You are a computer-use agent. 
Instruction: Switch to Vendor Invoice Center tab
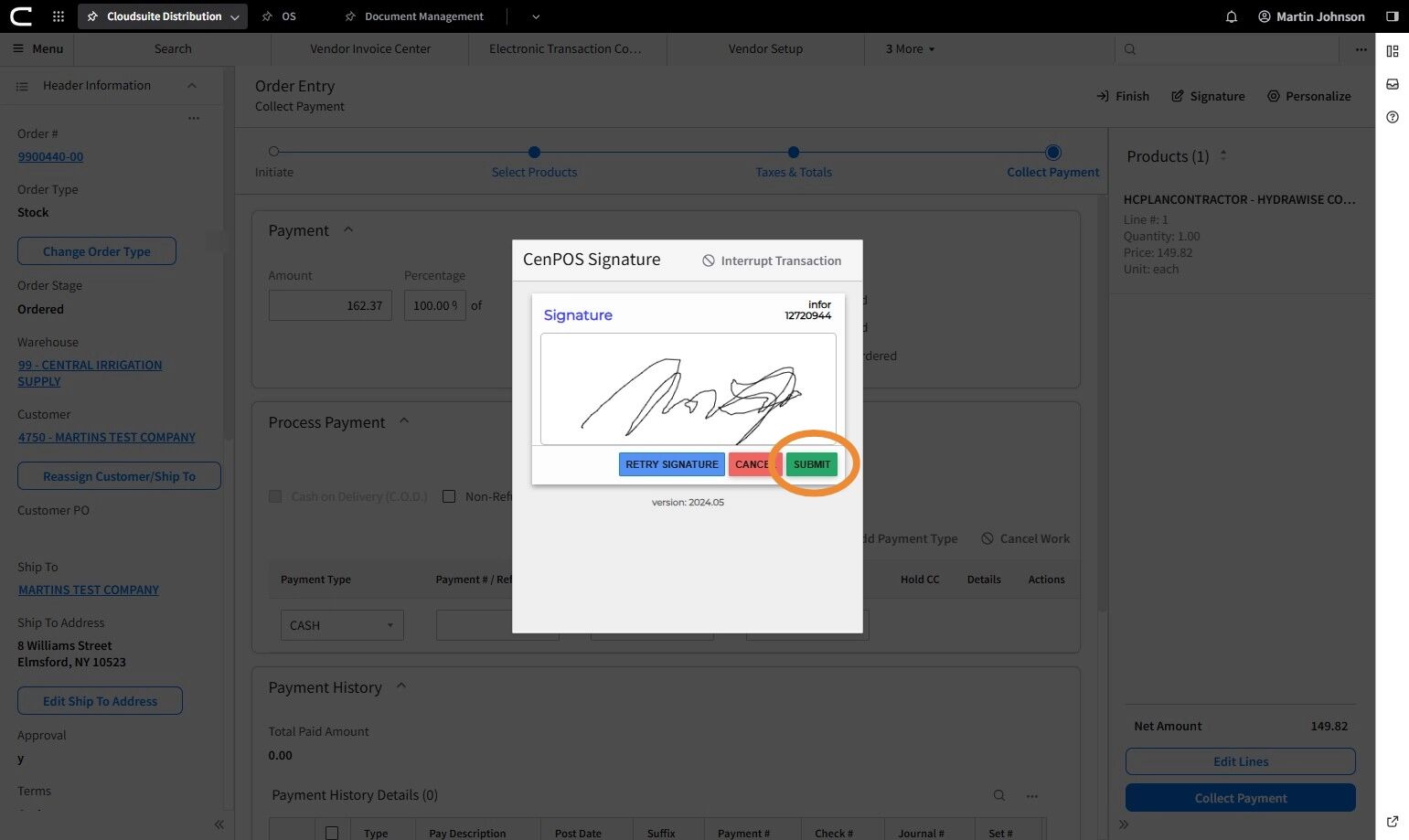(370, 49)
